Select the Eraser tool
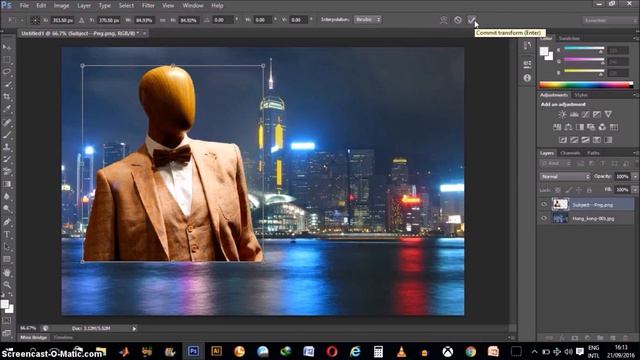Image resolution: width=640 pixels, height=360 pixels. 7,172
